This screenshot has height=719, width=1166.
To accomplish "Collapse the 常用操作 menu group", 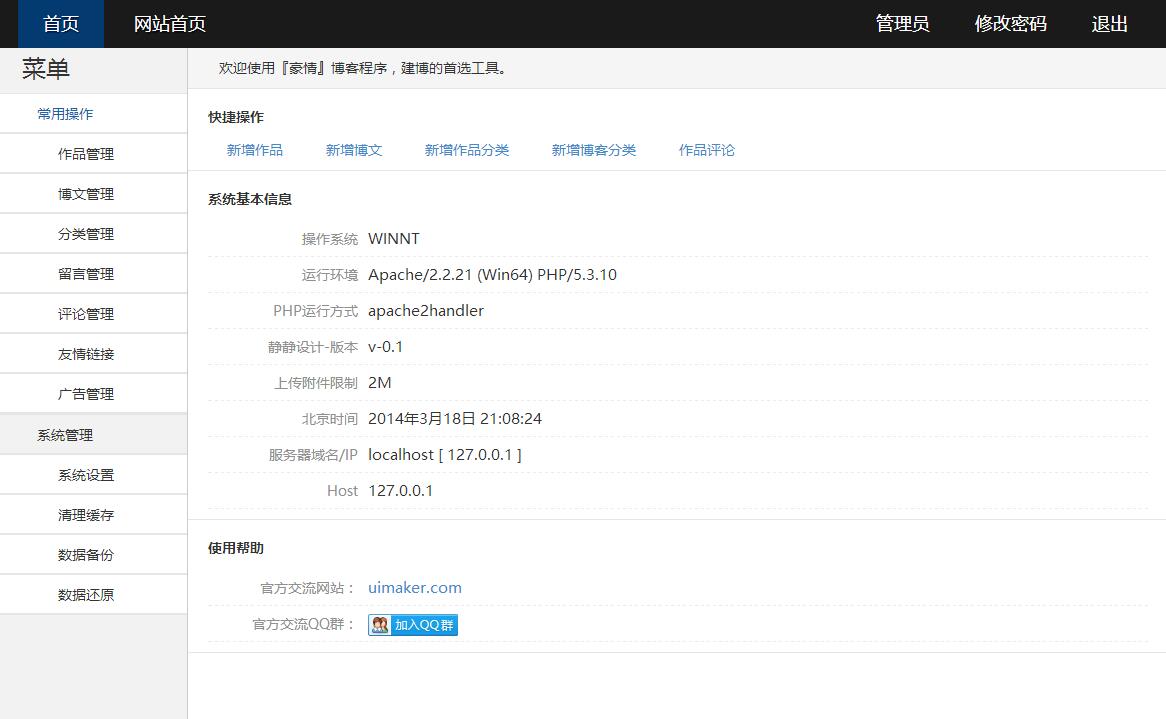I will tap(66, 114).
